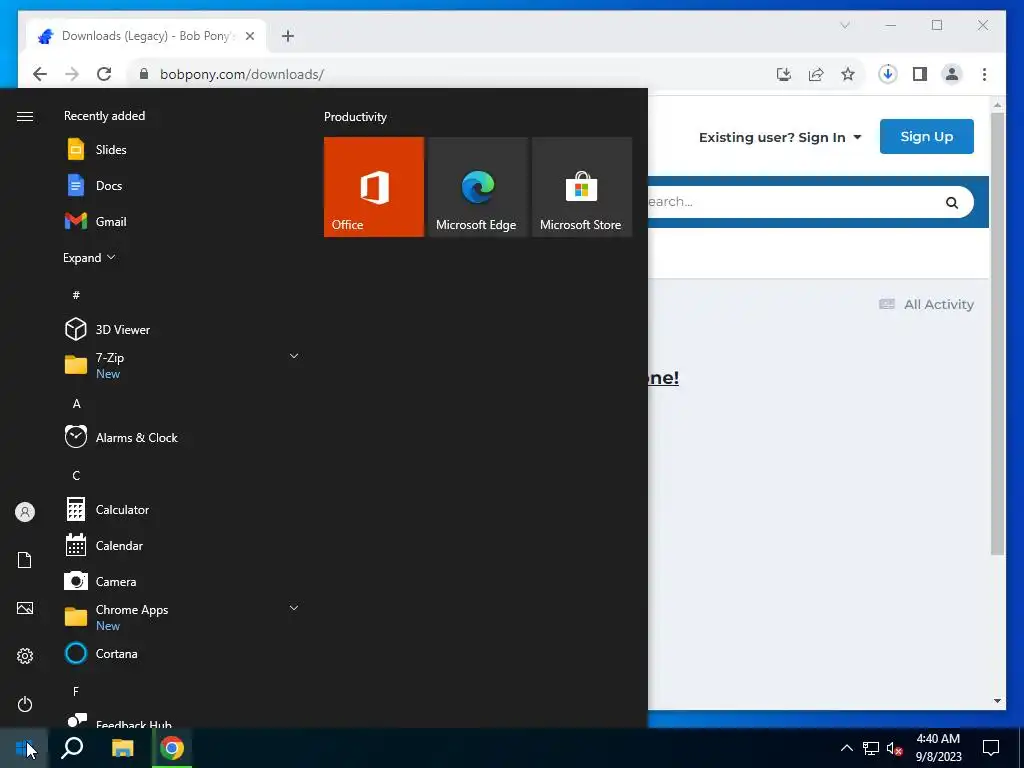This screenshot has width=1024, height=768.
Task: Share this page from address bar
Action: (x=816, y=74)
